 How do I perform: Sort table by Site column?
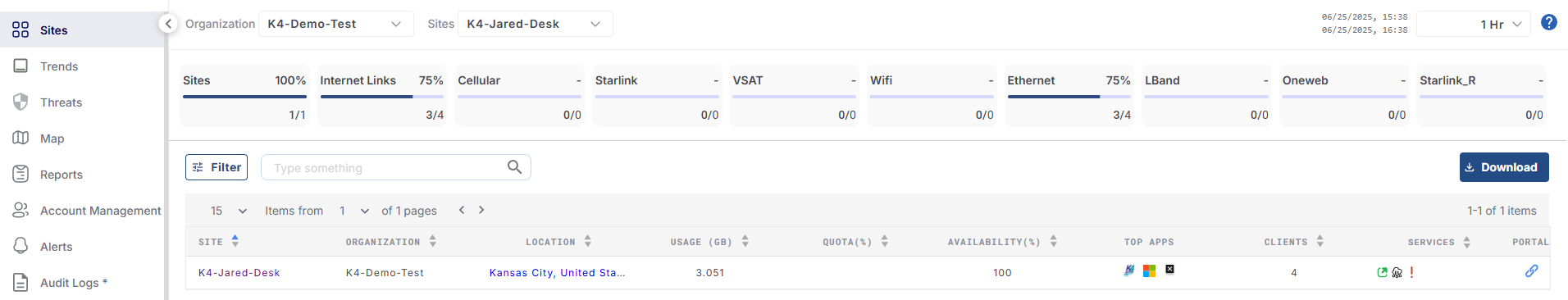(235, 241)
